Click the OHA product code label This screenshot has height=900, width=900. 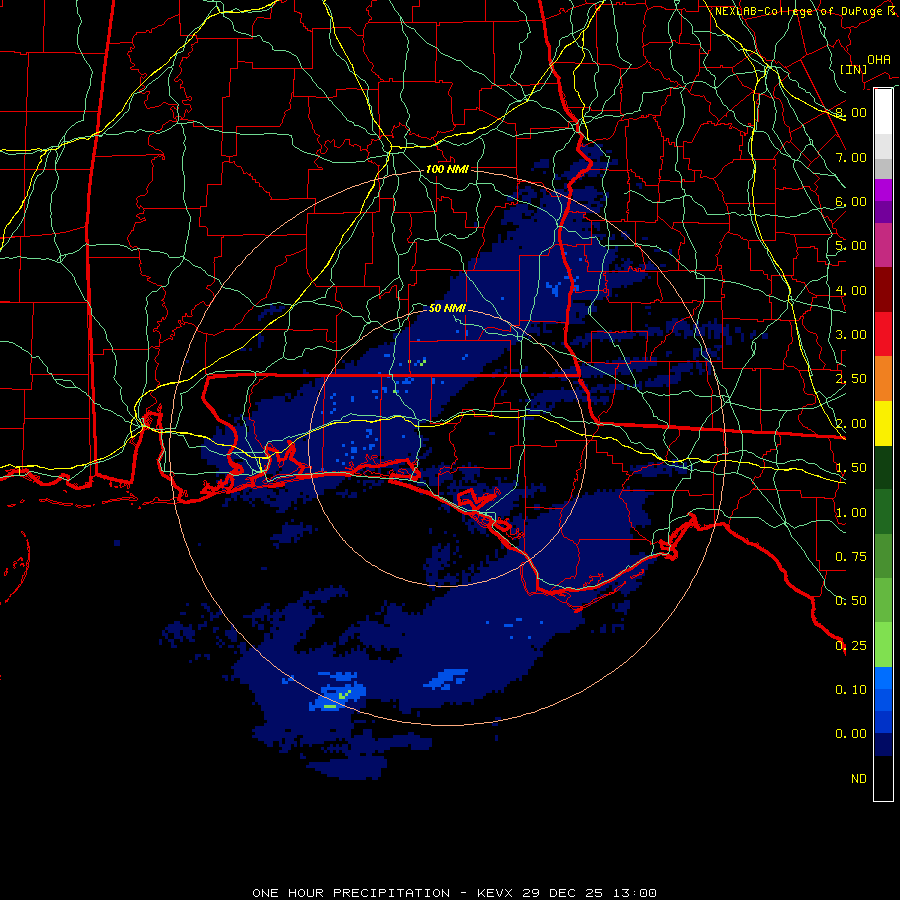(879, 59)
